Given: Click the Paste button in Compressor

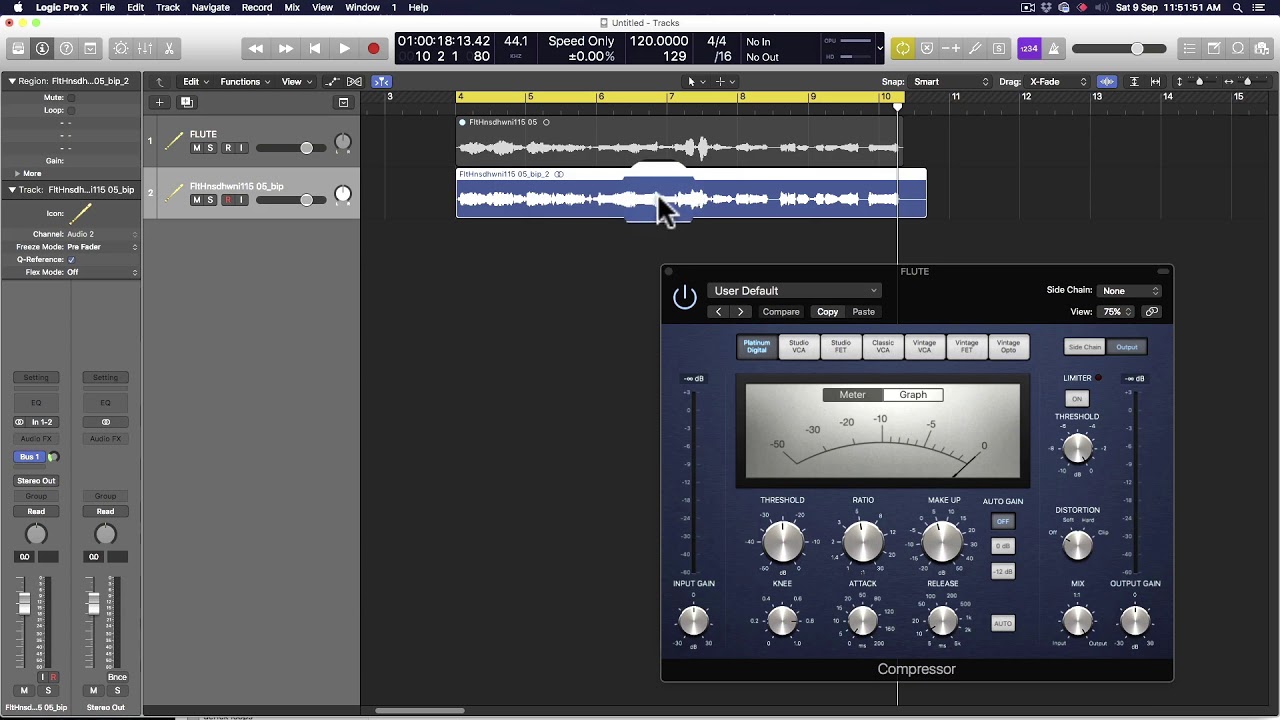Looking at the screenshot, I should (863, 312).
